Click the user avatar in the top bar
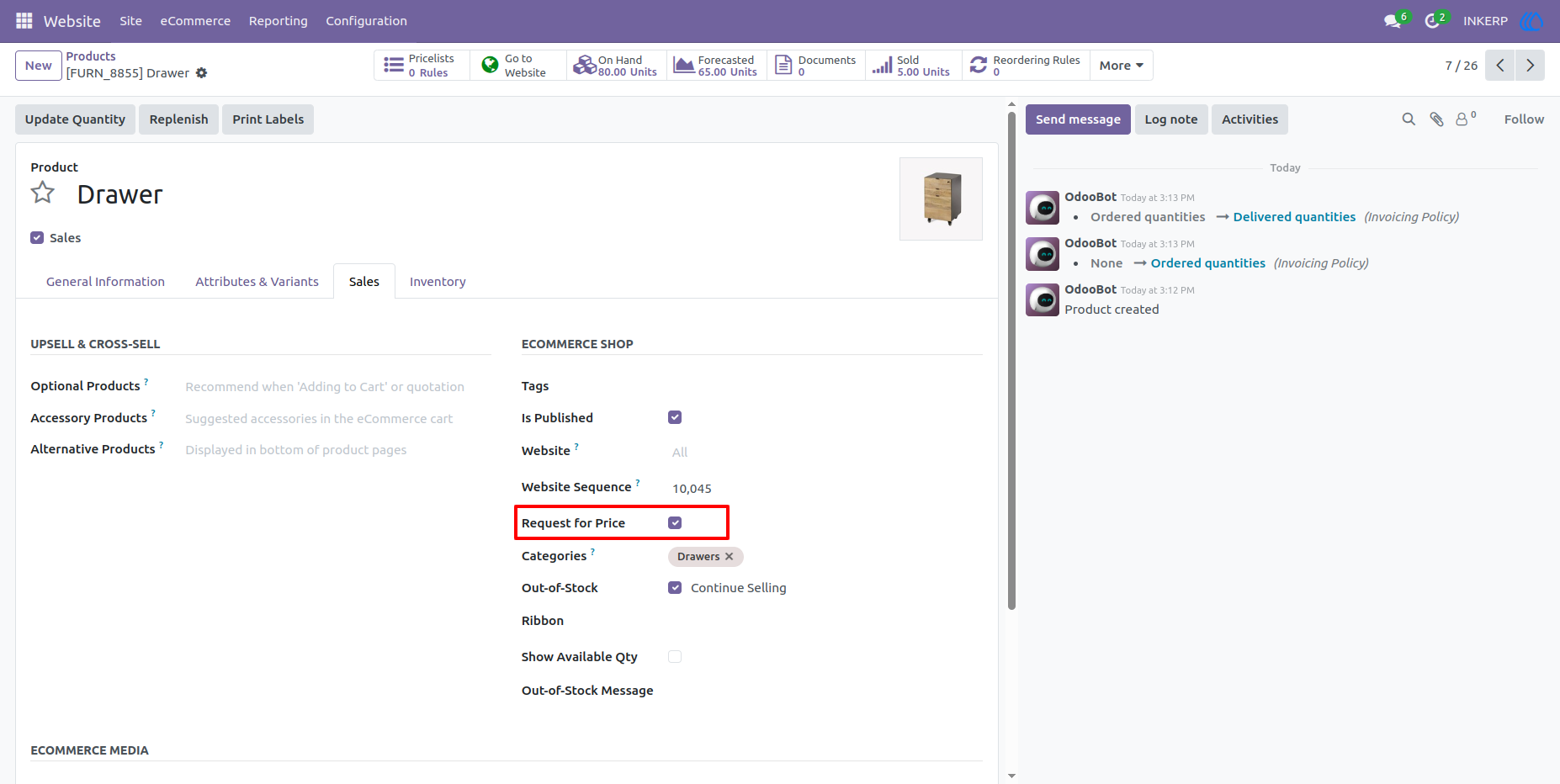Viewport: 1560px width, 784px height. tap(1531, 21)
